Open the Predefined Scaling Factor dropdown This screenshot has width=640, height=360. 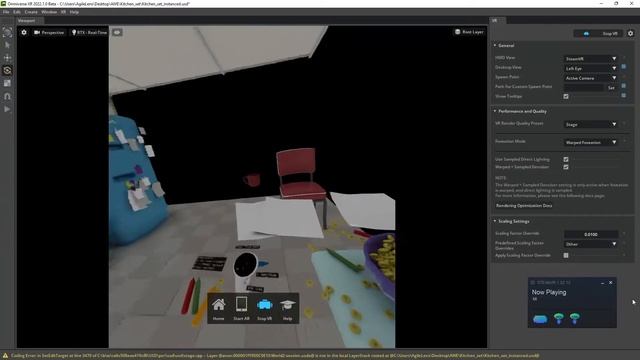coord(591,244)
